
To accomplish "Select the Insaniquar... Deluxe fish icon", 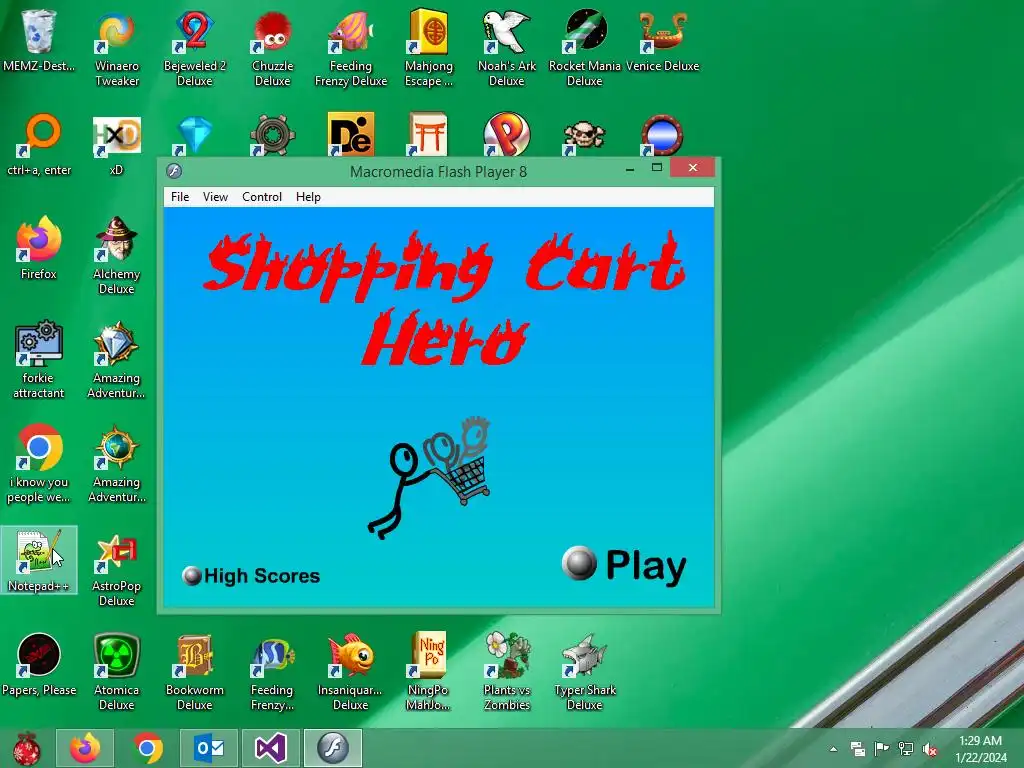I will [351, 672].
